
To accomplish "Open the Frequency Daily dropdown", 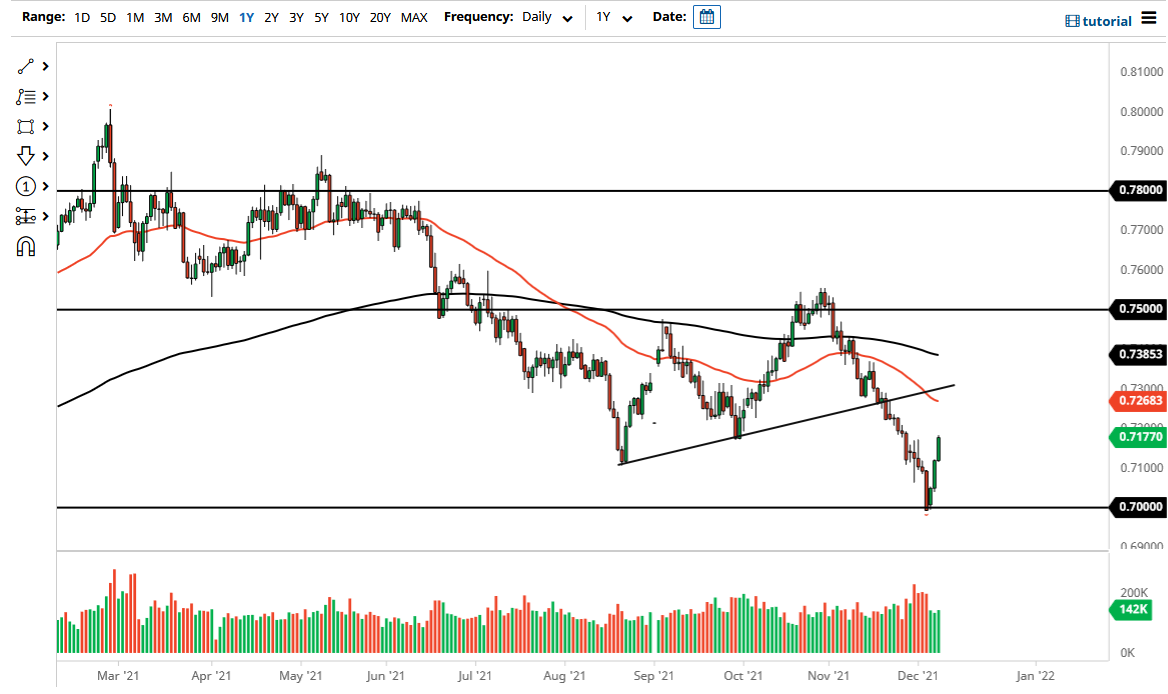I will pos(546,17).
